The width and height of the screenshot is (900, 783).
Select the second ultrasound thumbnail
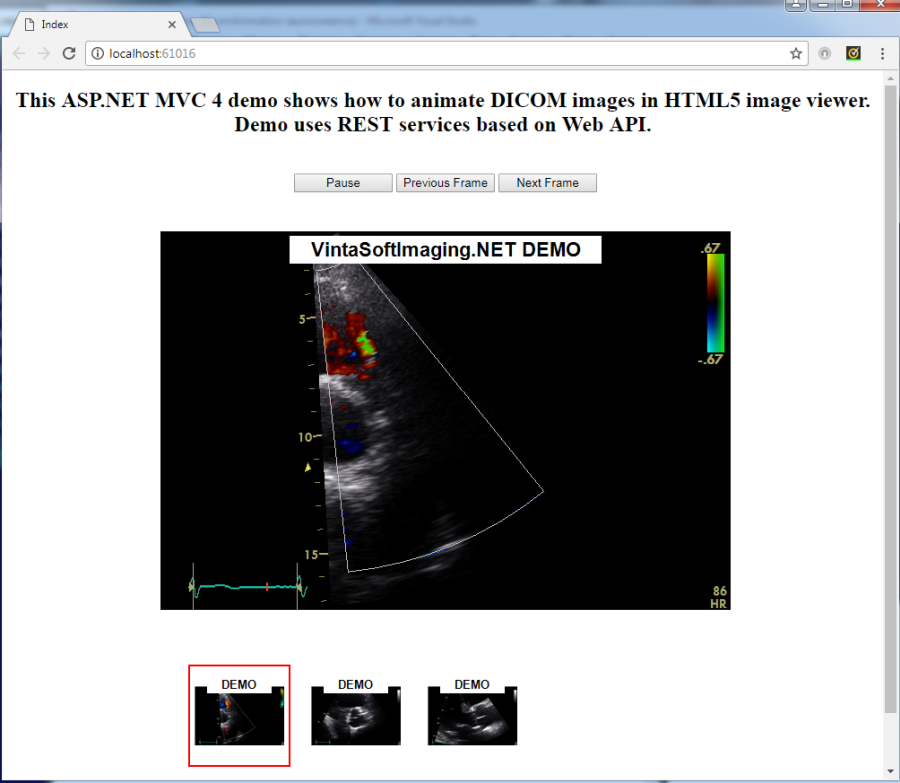356,715
